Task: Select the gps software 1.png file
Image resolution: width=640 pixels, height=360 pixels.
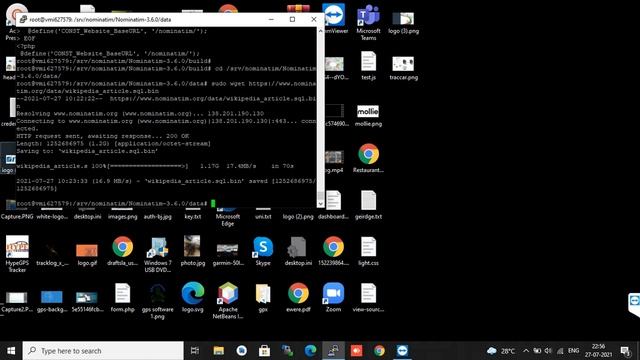Action: click(158, 301)
